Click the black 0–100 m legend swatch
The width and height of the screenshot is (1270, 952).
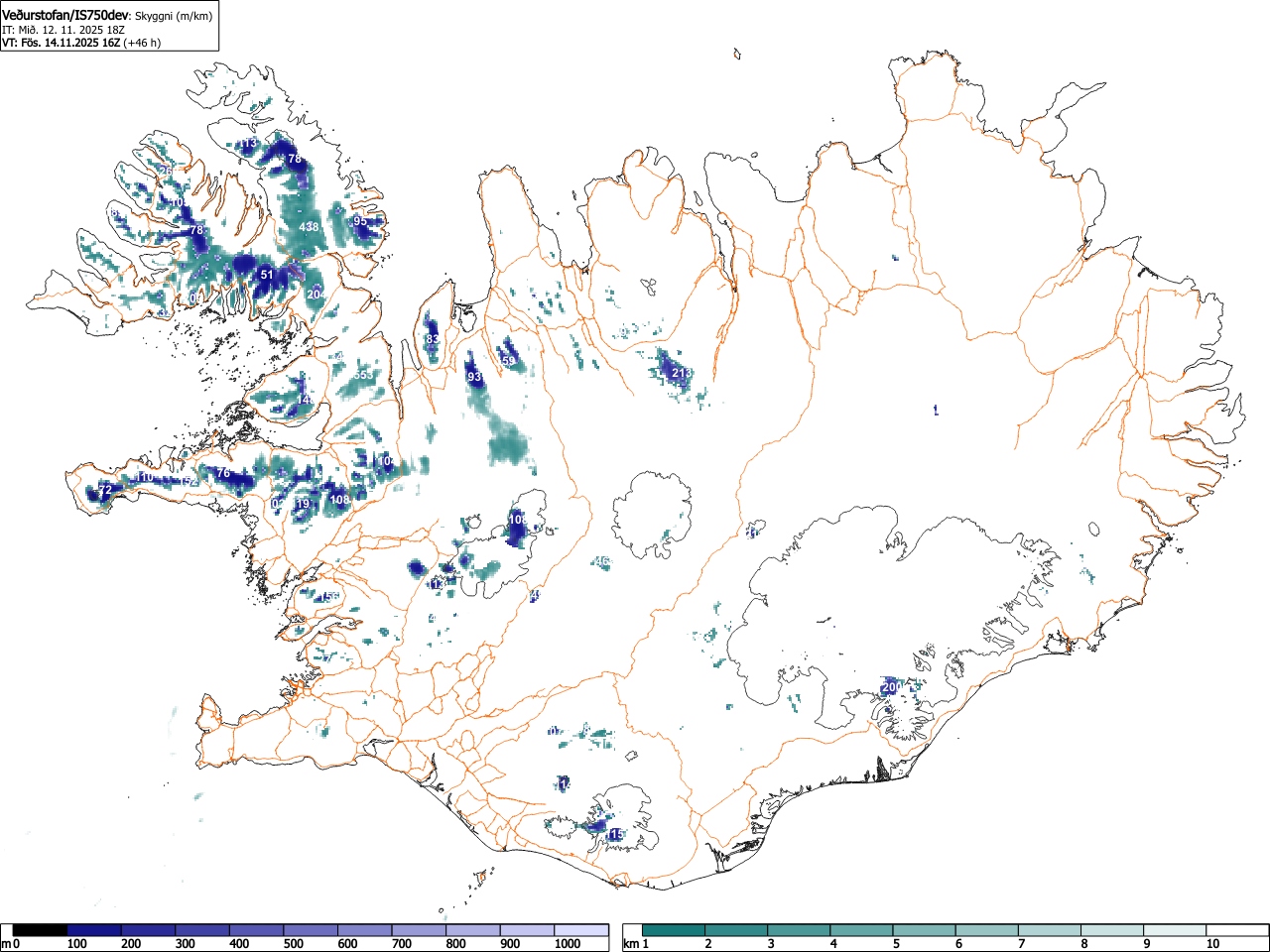[x=41, y=930]
